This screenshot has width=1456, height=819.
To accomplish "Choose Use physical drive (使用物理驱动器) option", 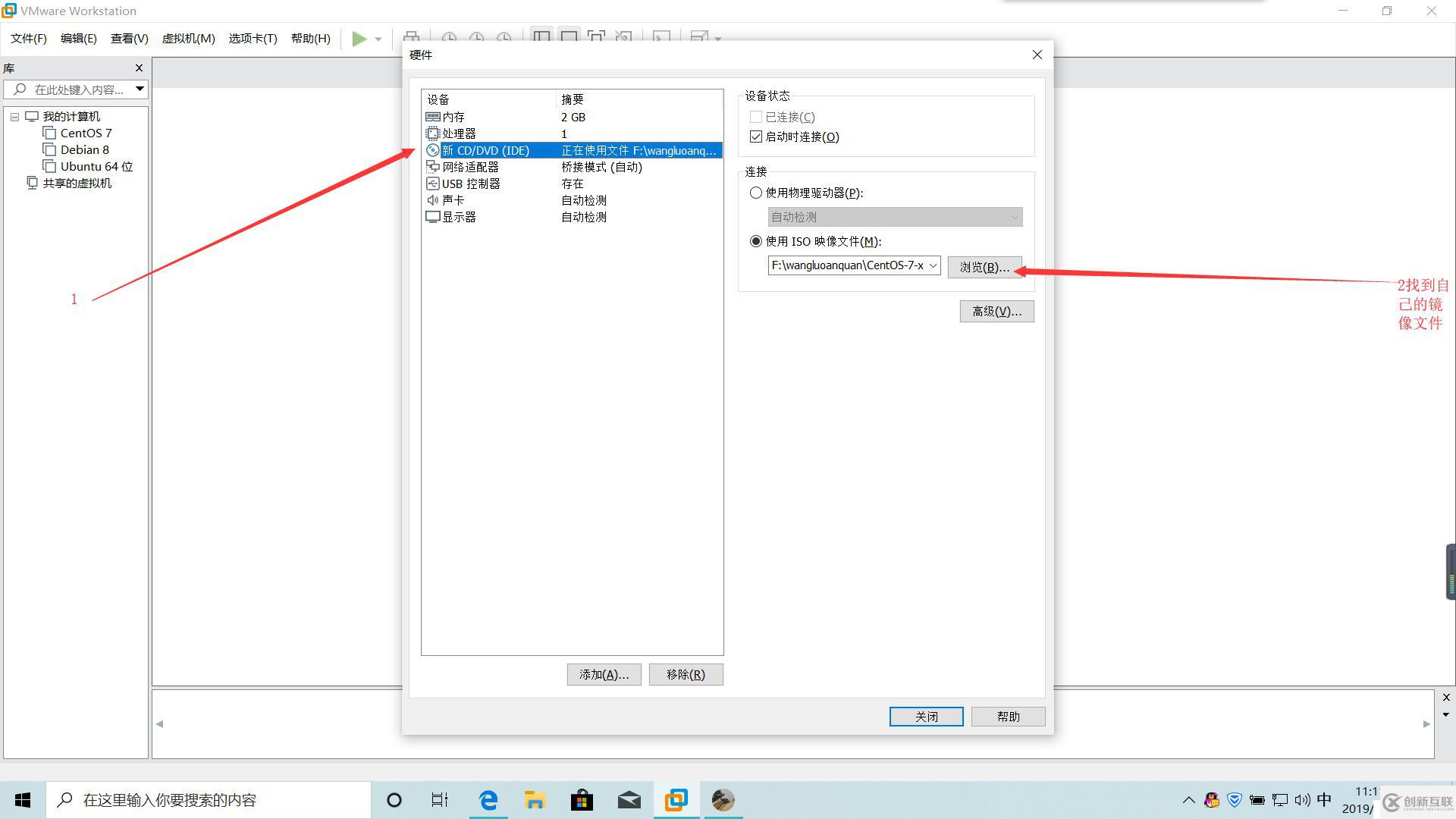I will pos(756,193).
